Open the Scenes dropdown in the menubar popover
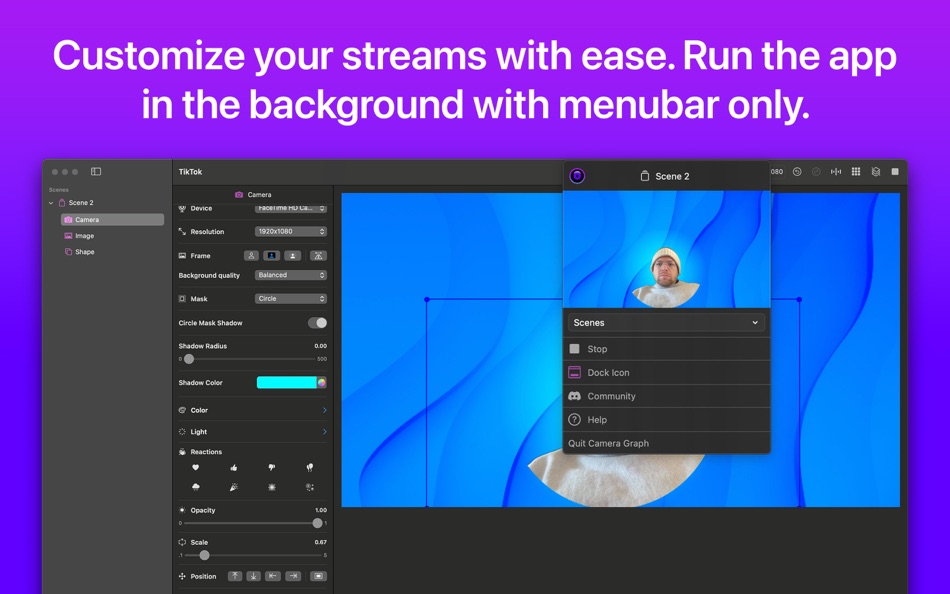The width and height of the screenshot is (950, 594). pos(666,322)
